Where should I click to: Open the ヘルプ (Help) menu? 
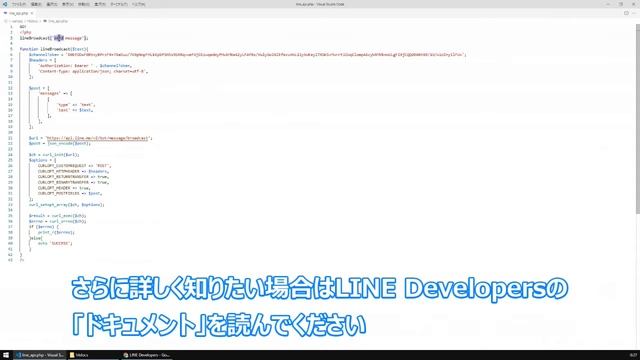coord(138,4)
